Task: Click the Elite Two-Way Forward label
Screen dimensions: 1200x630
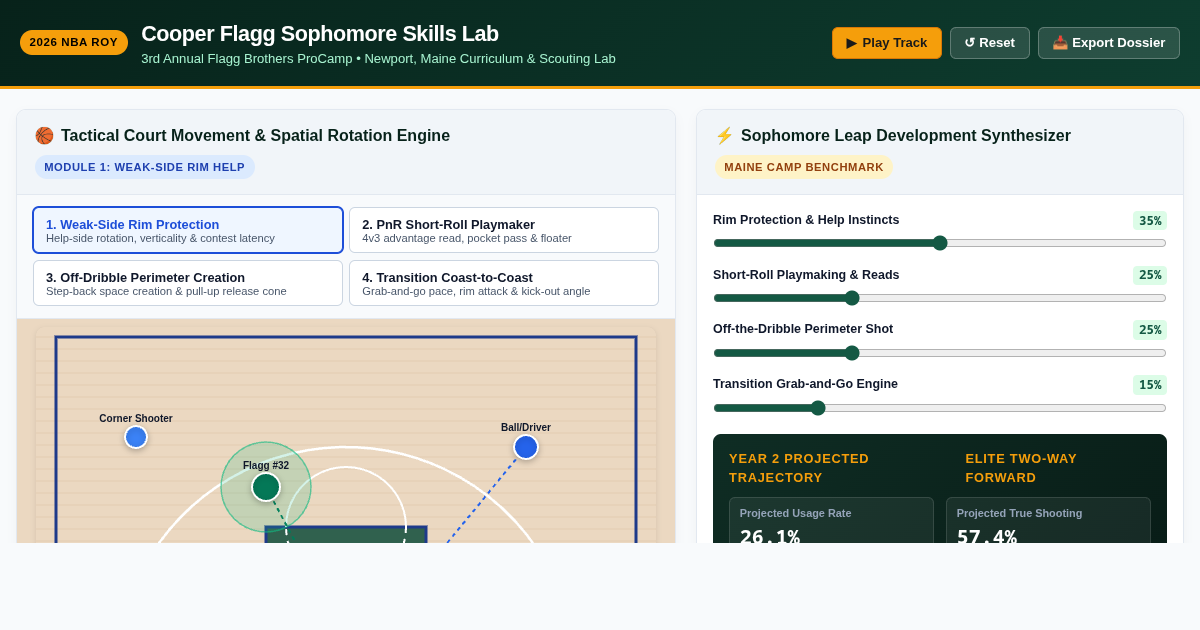Action: [1021, 468]
